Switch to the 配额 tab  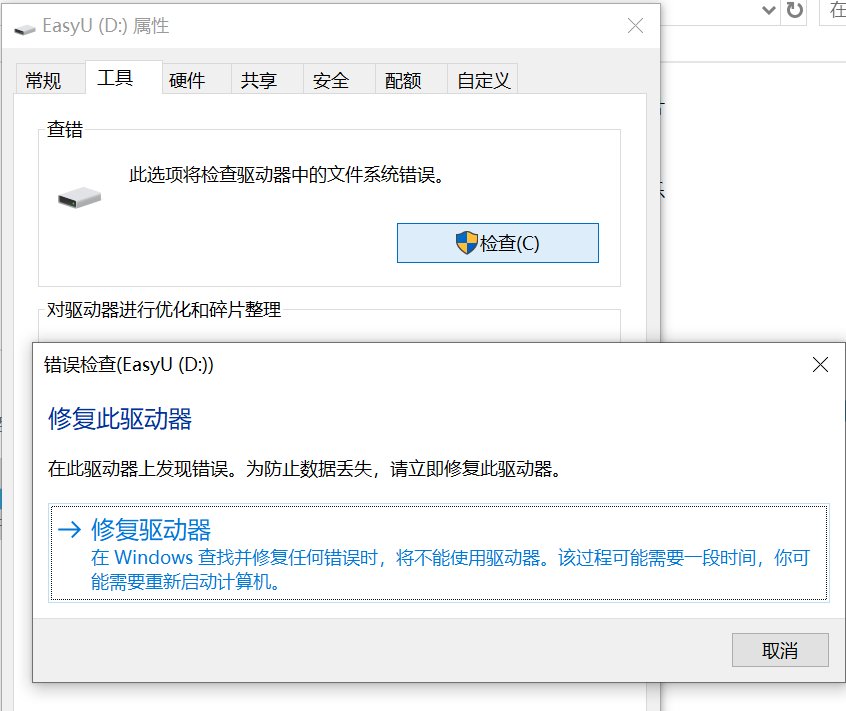403,81
